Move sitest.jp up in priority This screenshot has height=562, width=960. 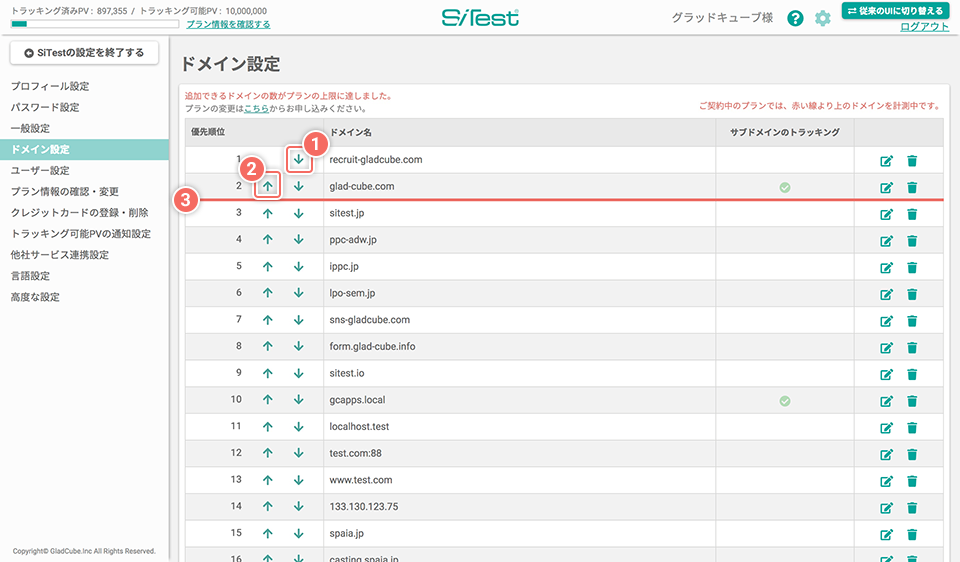(x=268, y=213)
